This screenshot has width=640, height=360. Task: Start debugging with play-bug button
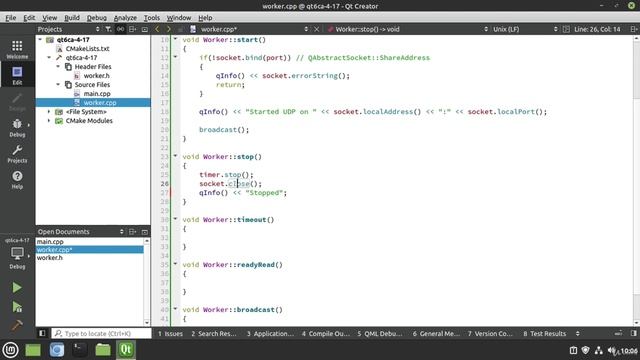click(17, 307)
